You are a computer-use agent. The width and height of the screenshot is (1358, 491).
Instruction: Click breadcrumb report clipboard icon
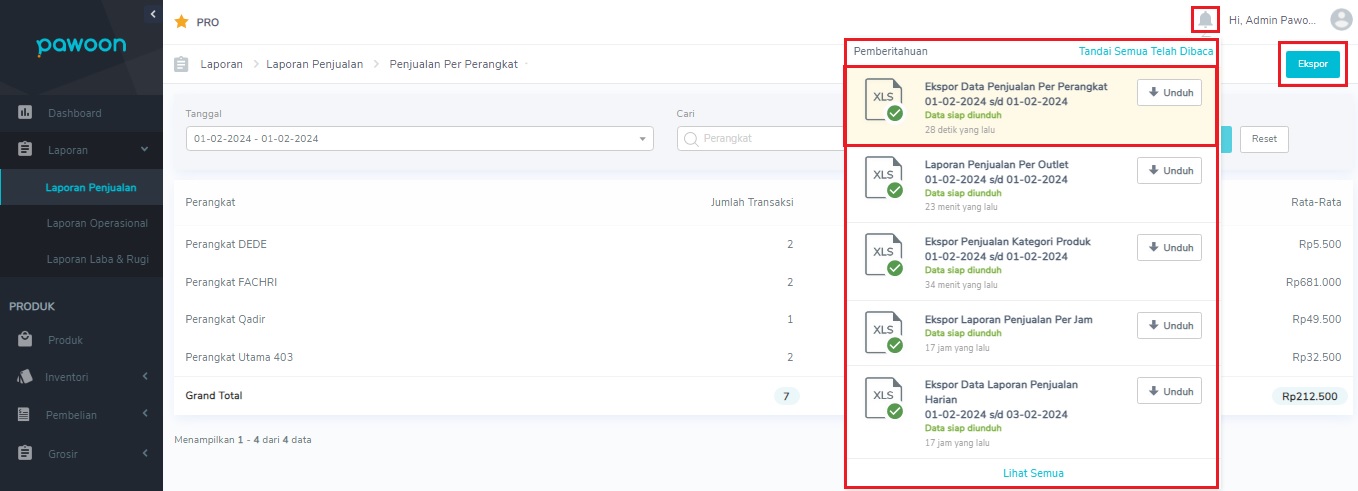click(x=181, y=64)
